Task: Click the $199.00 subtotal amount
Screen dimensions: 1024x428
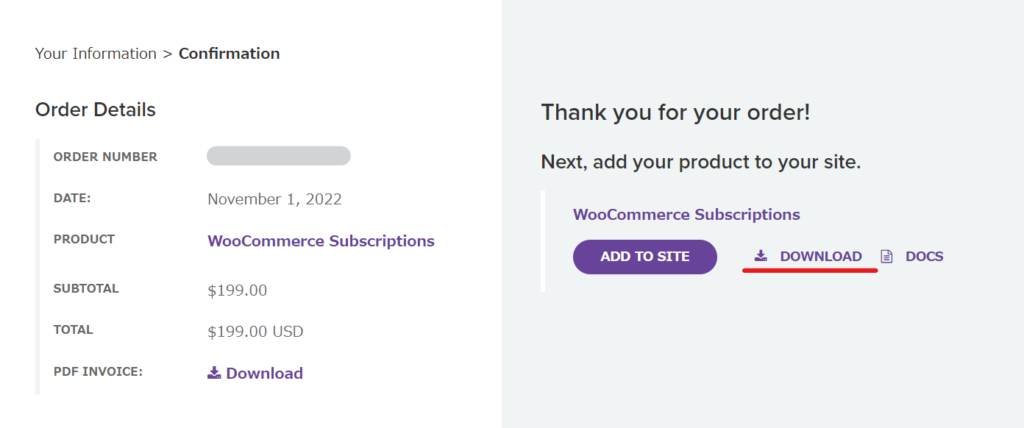Action: point(237,290)
